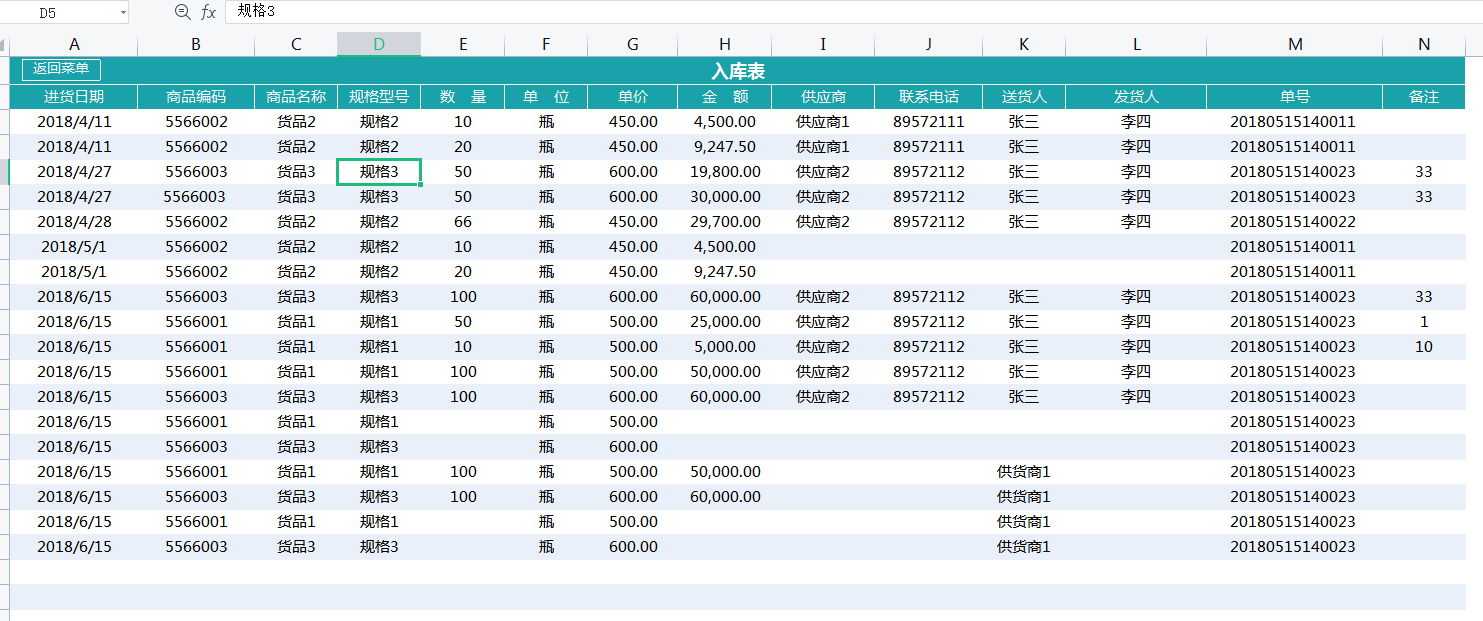Select column N header
The height and width of the screenshot is (621, 1483).
[1424, 44]
